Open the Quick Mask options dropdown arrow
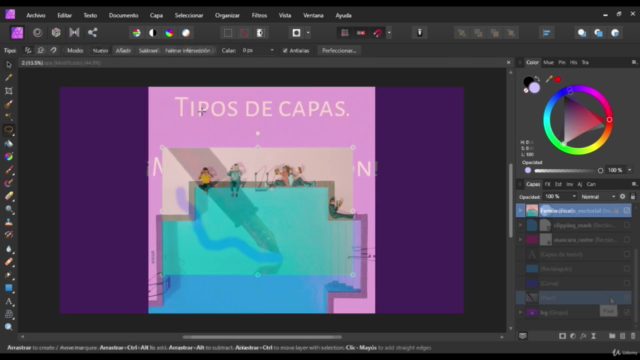 [308, 33]
